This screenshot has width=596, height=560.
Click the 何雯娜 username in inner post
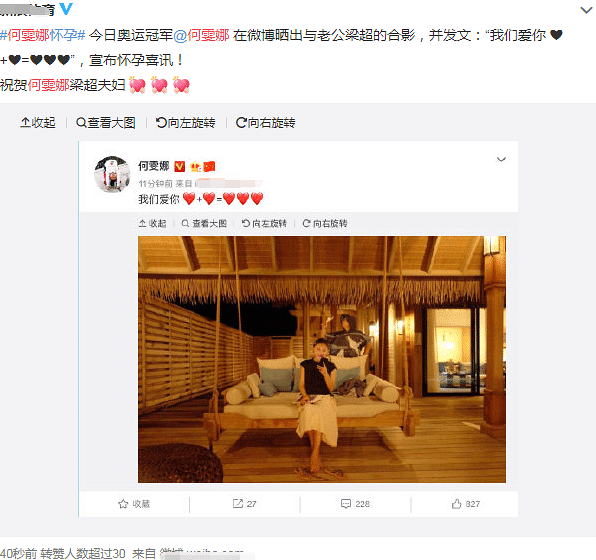tap(154, 166)
